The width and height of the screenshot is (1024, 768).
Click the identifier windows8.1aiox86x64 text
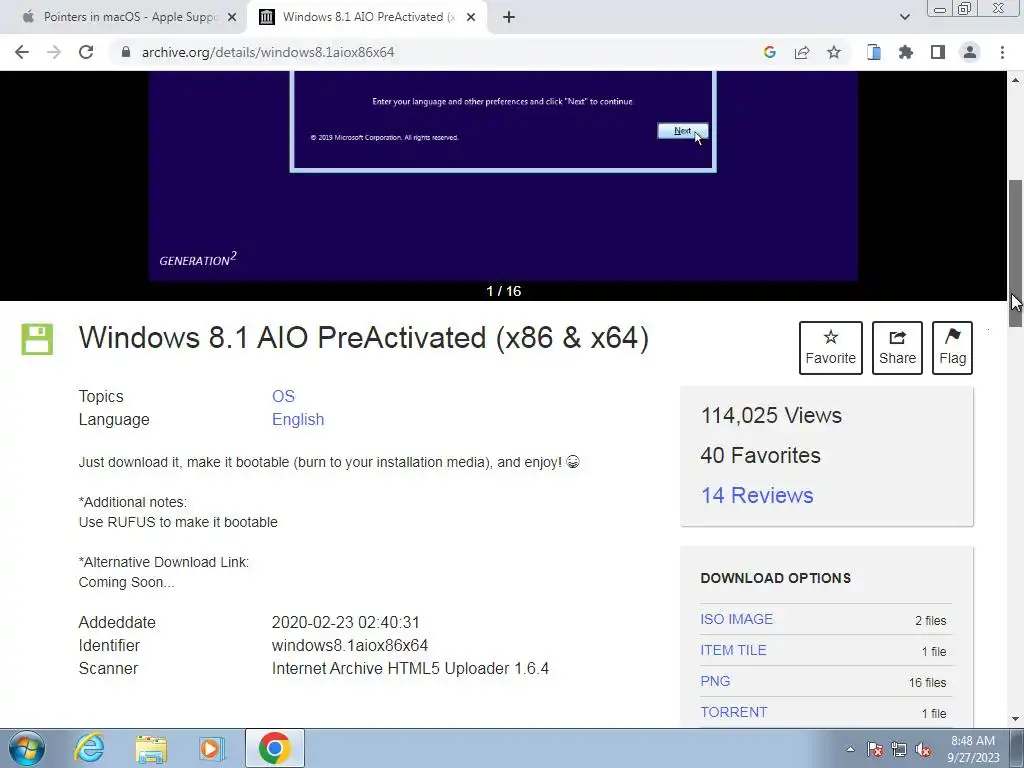pyautogui.click(x=349, y=645)
